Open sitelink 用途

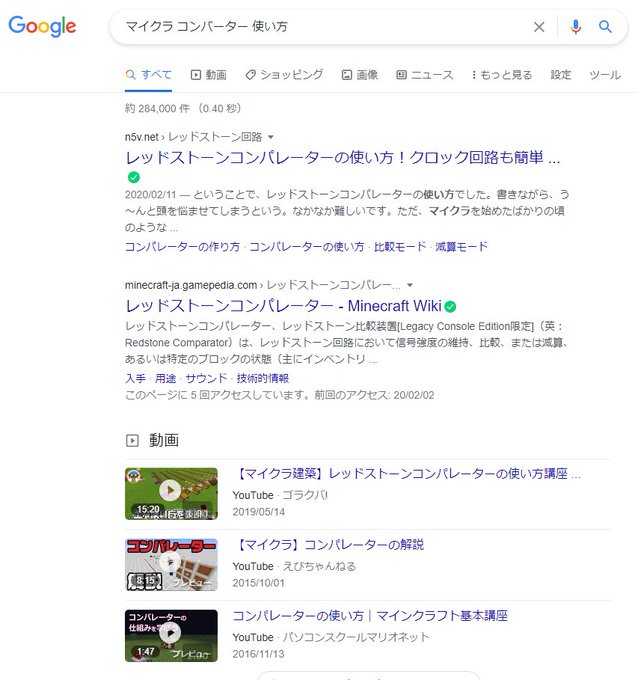pos(166,379)
